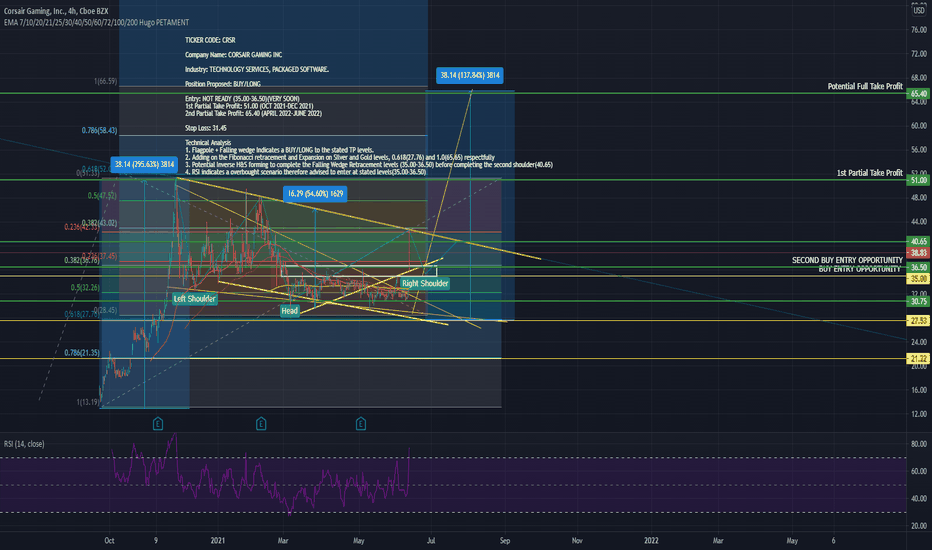Click 16.00 on the price scale
This screenshot has height=550, width=932.
coord(919,390)
